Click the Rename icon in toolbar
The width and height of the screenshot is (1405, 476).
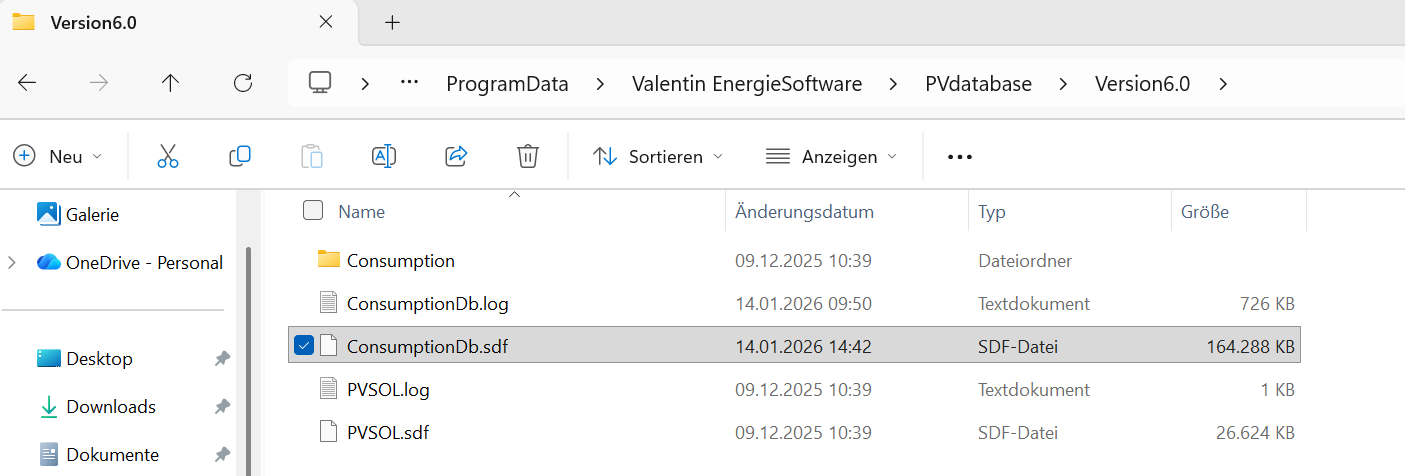click(x=384, y=156)
